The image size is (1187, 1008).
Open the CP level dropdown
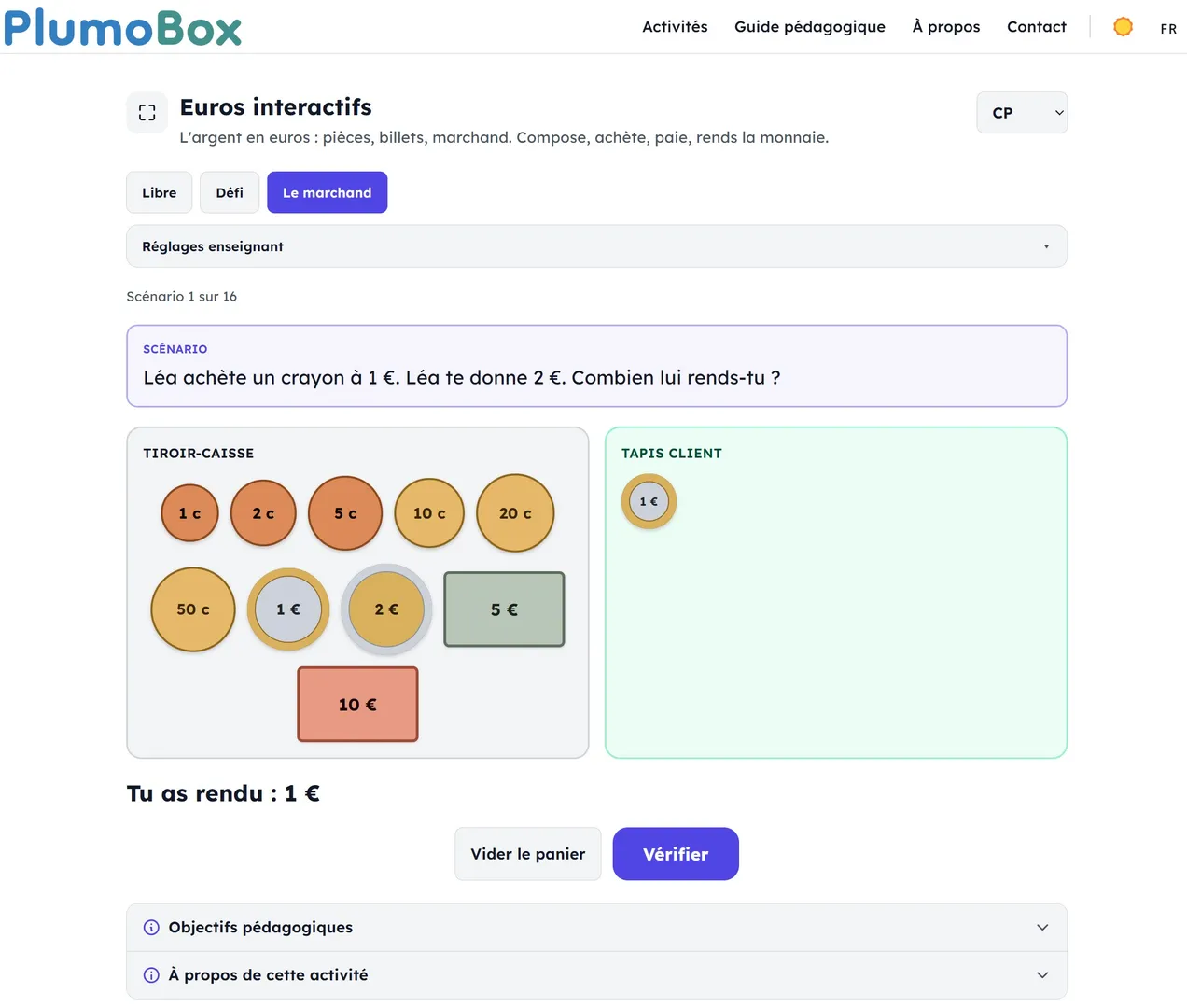1022,113
